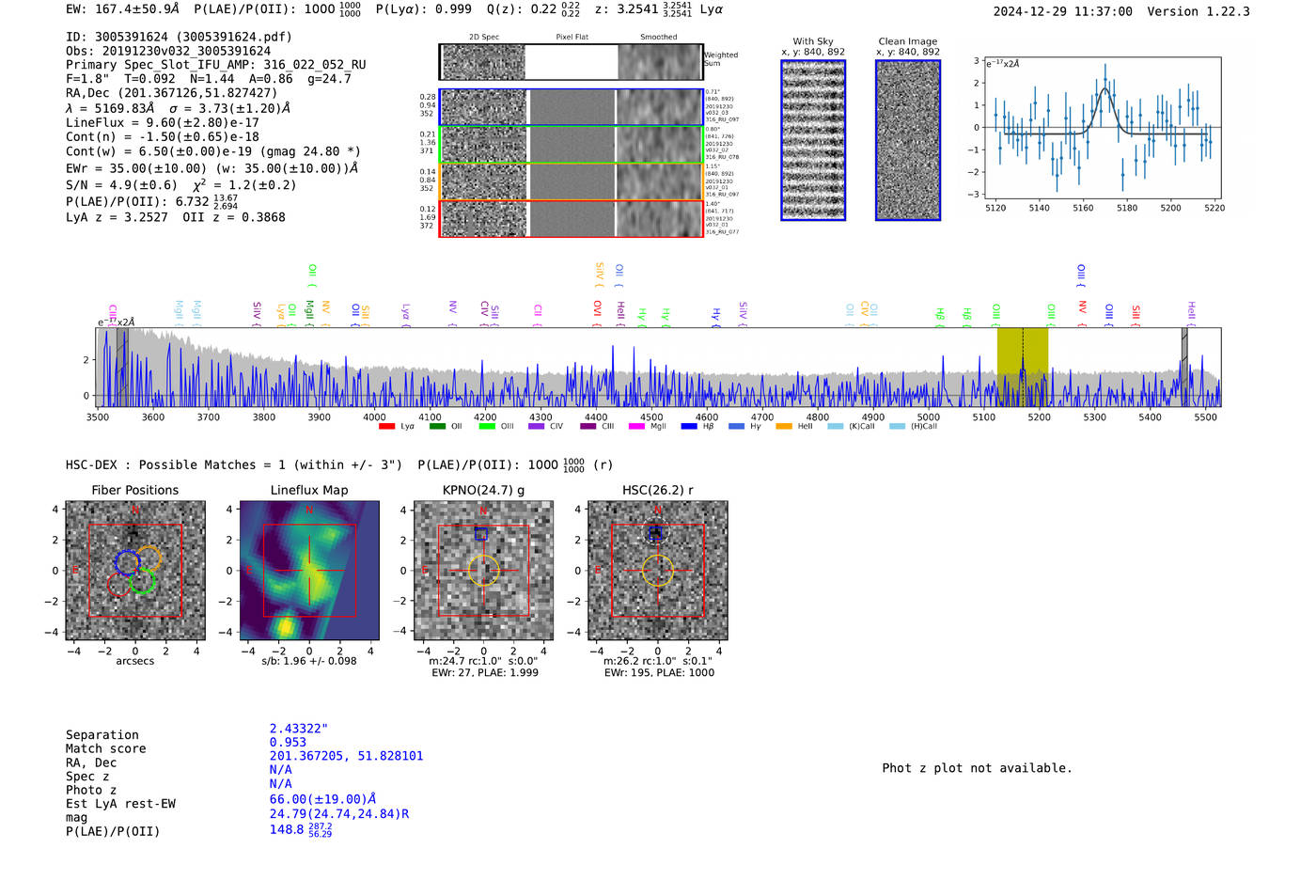Open the With Sky fiber image

point(813,140)
